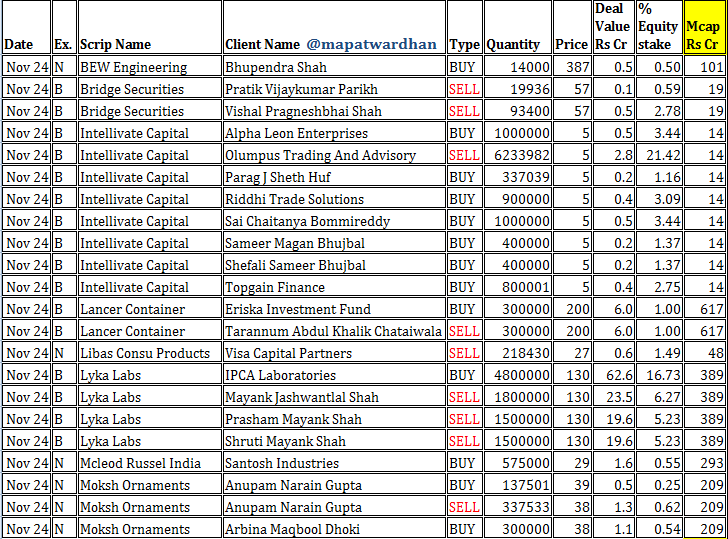728x539 pixels.
Task: Select the 'Scrip Name' column header
Action: coord(150,27)
